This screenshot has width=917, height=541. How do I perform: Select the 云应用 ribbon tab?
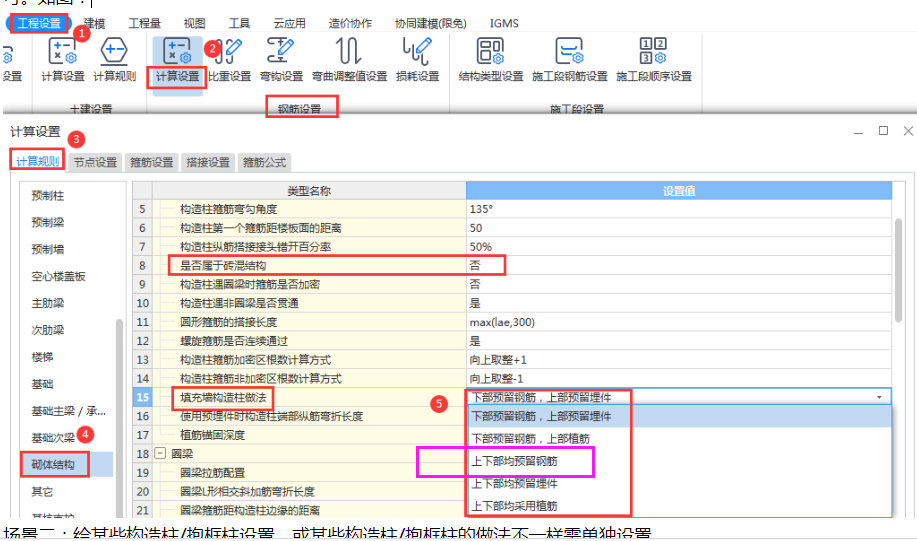pos(289,23)
